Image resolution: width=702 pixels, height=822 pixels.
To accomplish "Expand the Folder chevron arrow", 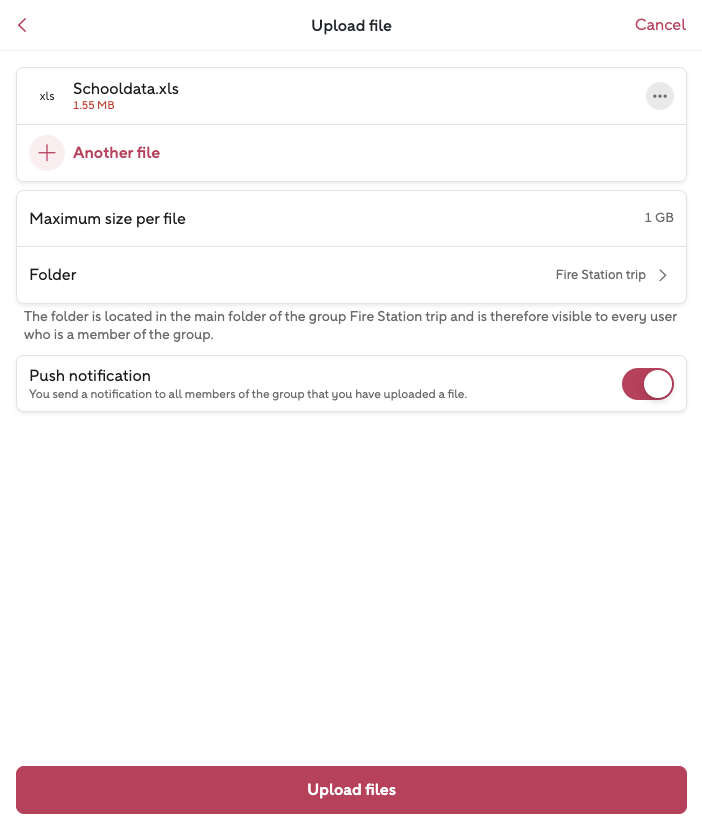I will tap(663, 275).
